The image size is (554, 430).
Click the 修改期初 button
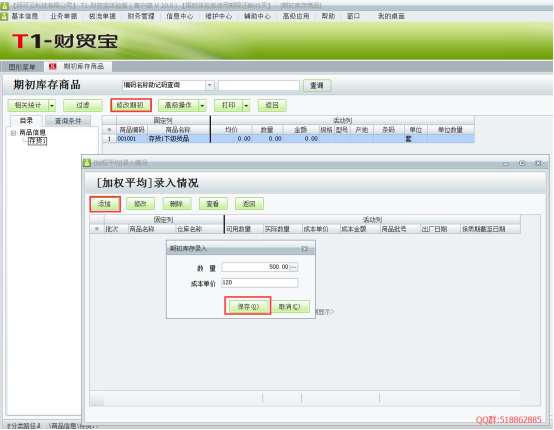[x=130, y=105]
